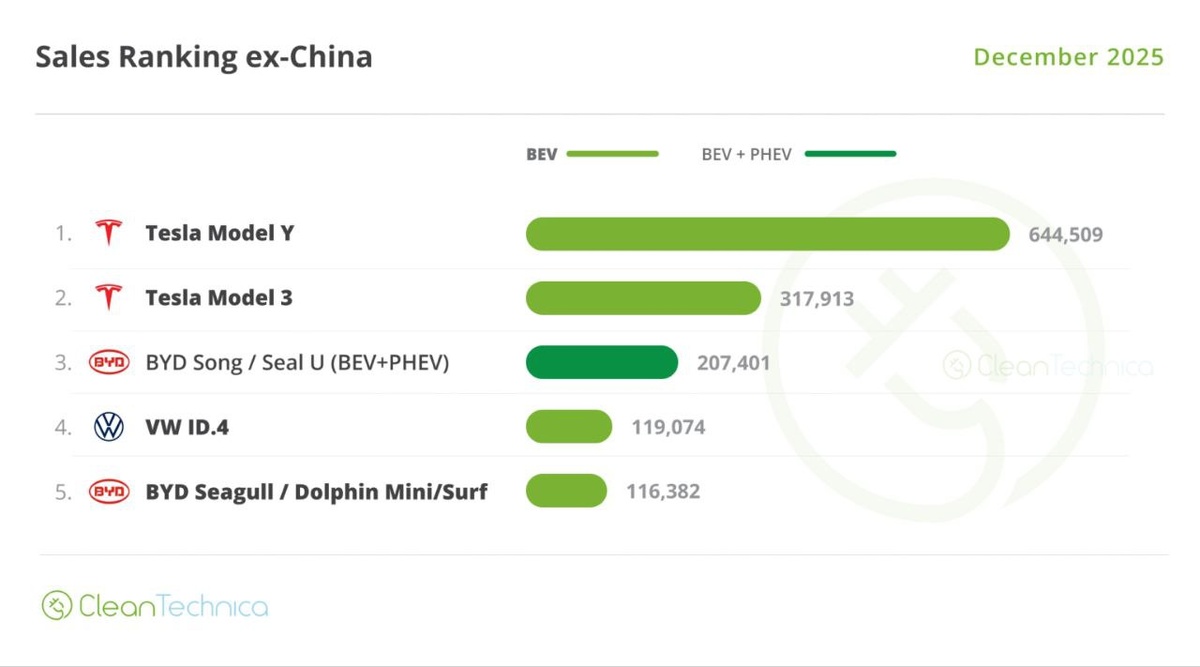
Task: Click the Sales Ranking ex-China title
Action: [204, 57]
